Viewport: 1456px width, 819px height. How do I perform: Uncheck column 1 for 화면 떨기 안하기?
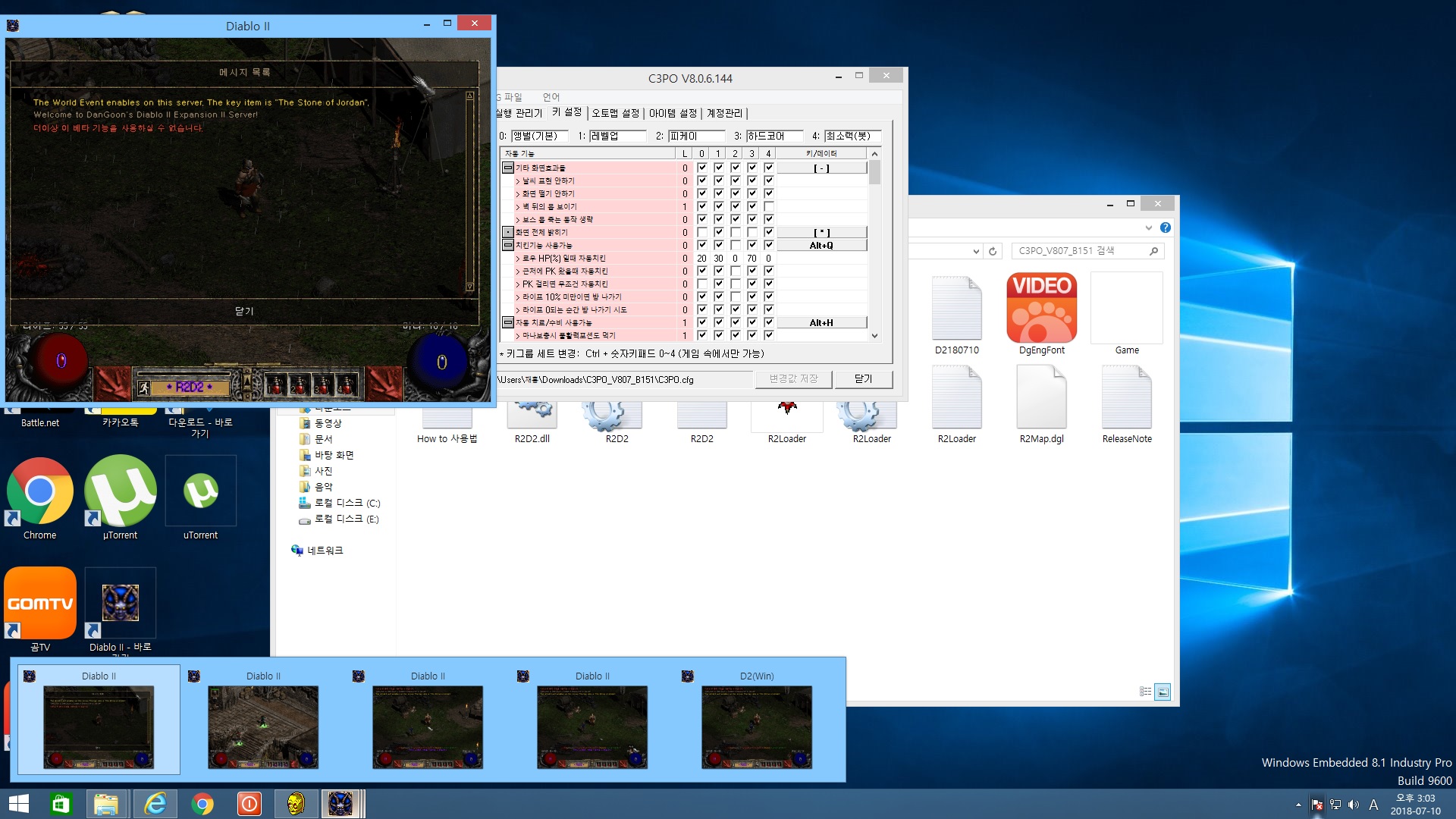719,193
